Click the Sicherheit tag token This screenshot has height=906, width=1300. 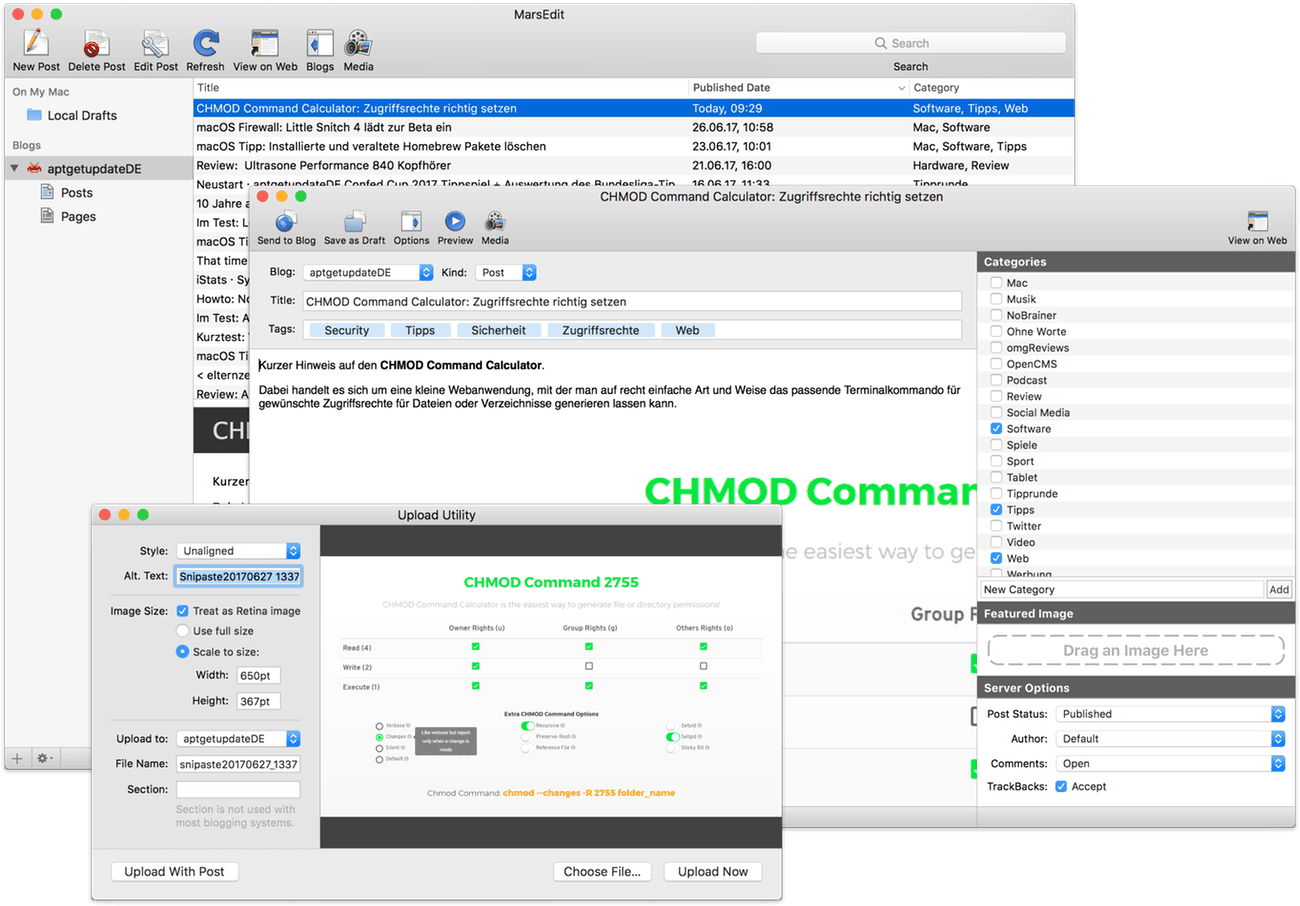coord(499,330)
